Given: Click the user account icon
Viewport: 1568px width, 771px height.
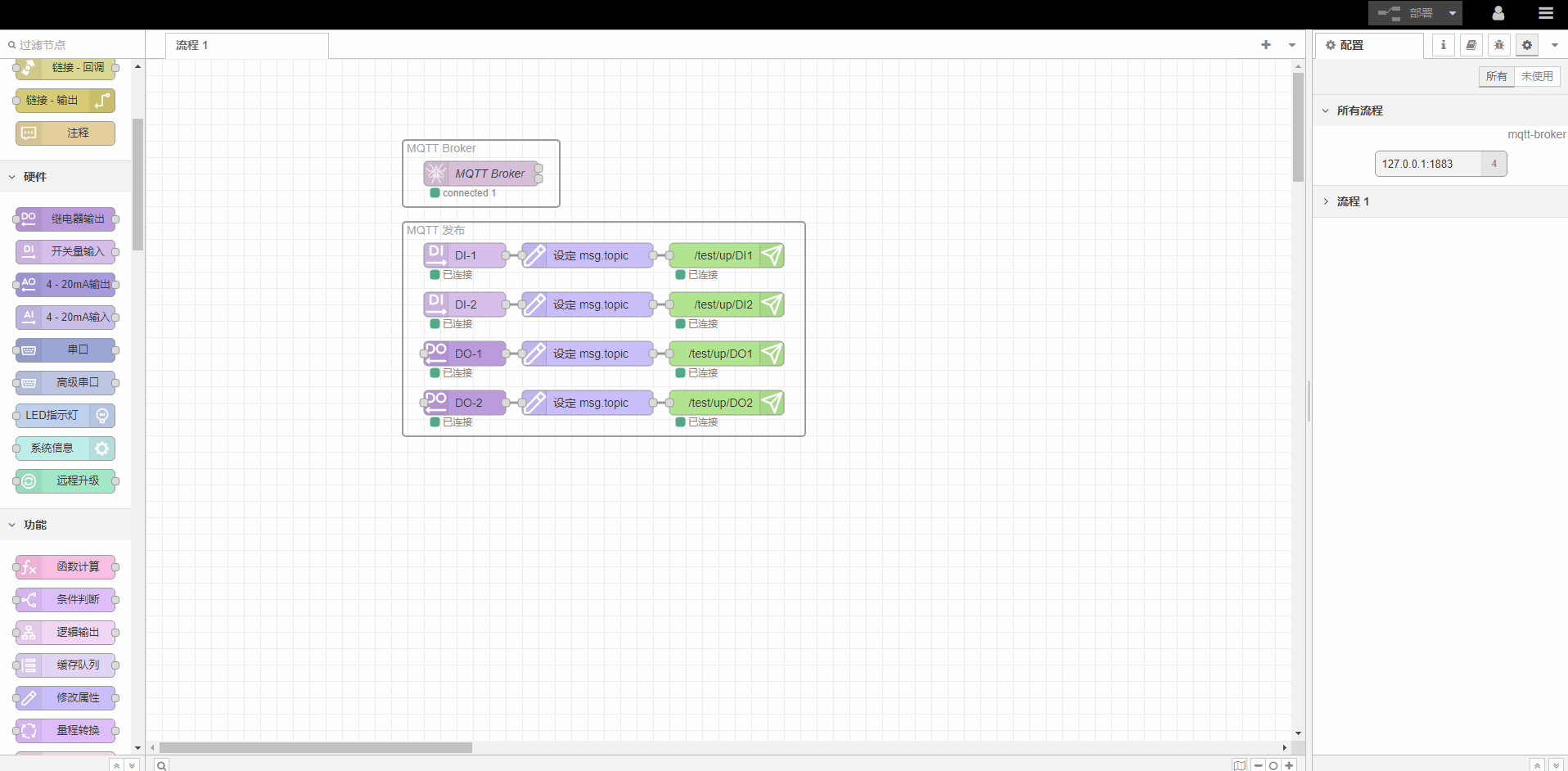Looking at the screenshot, I should (x=1498, y=13).
